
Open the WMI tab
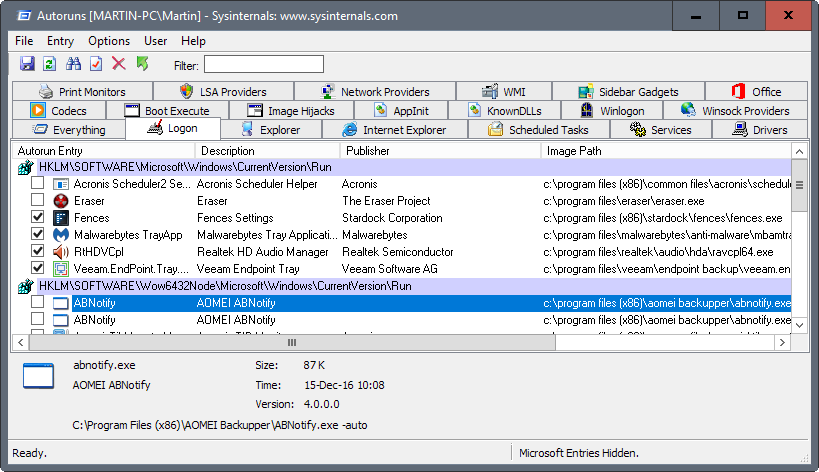(504, 92)
